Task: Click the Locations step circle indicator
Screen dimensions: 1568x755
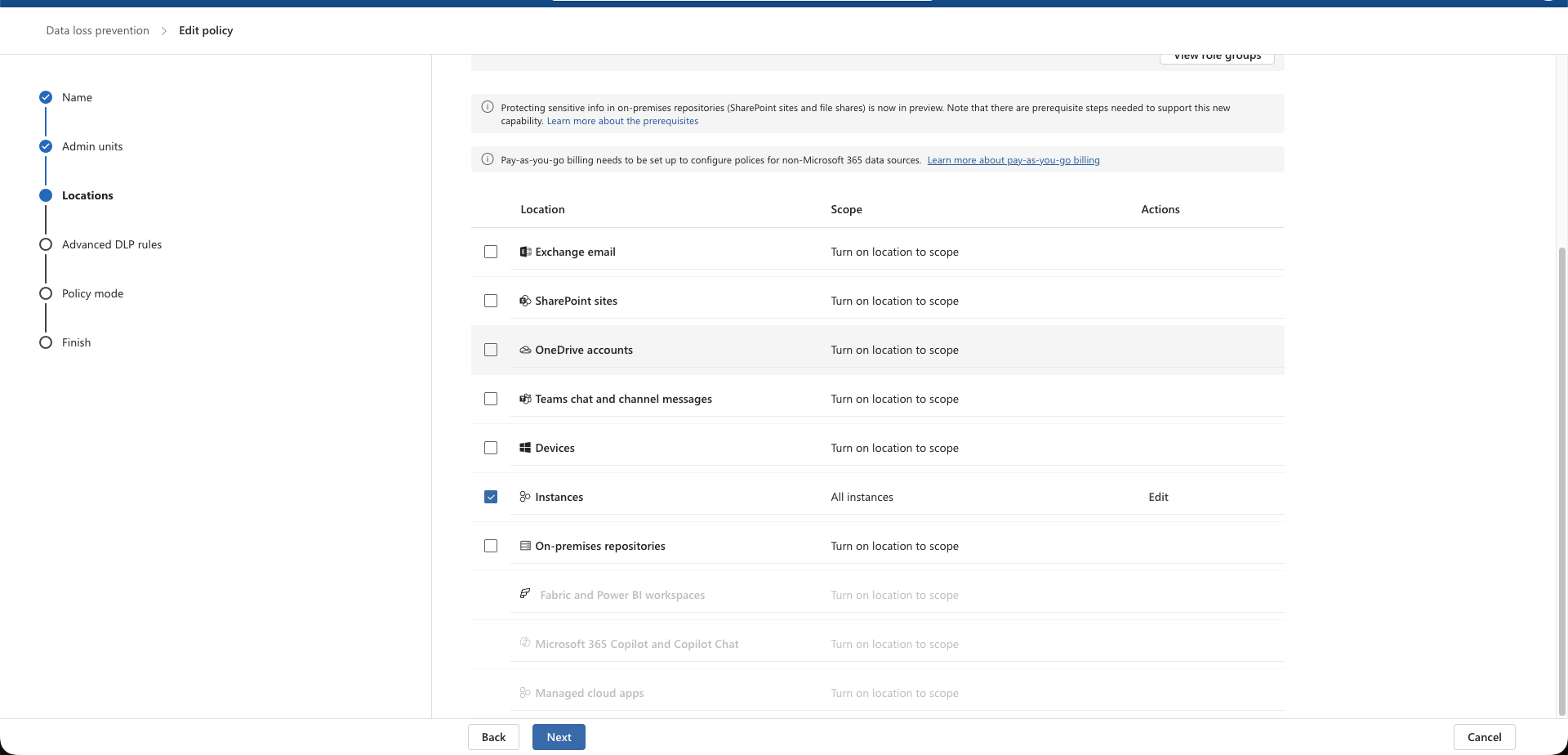Action: [46, 195]
